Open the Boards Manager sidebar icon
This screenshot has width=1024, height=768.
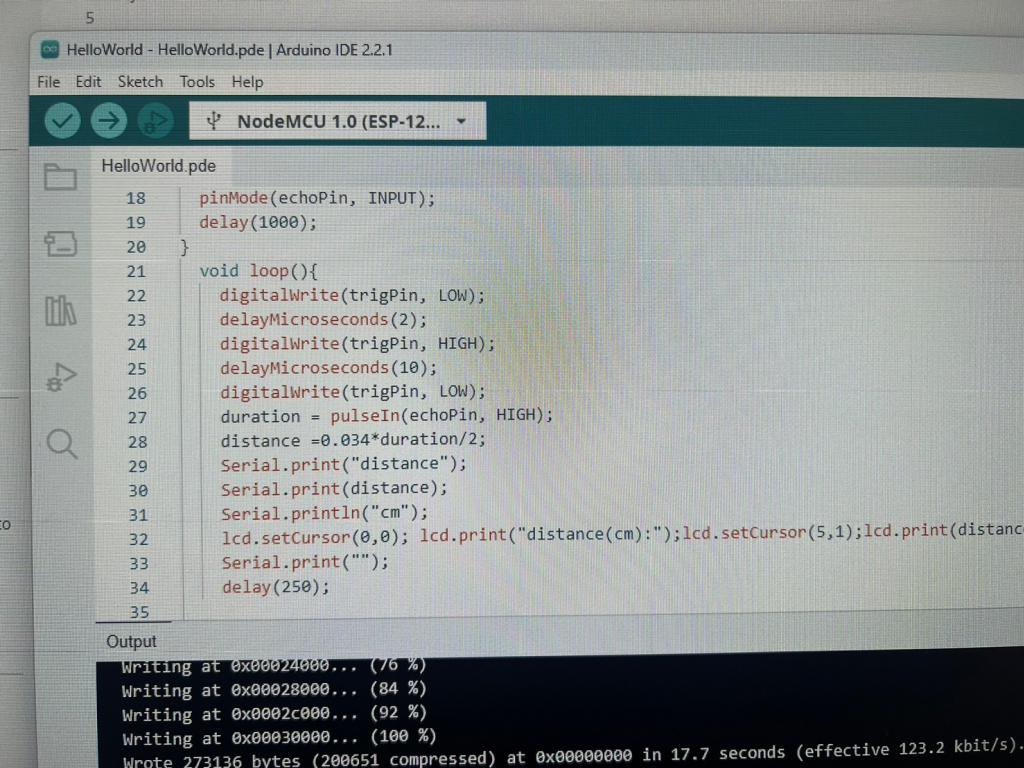[61, 244]
